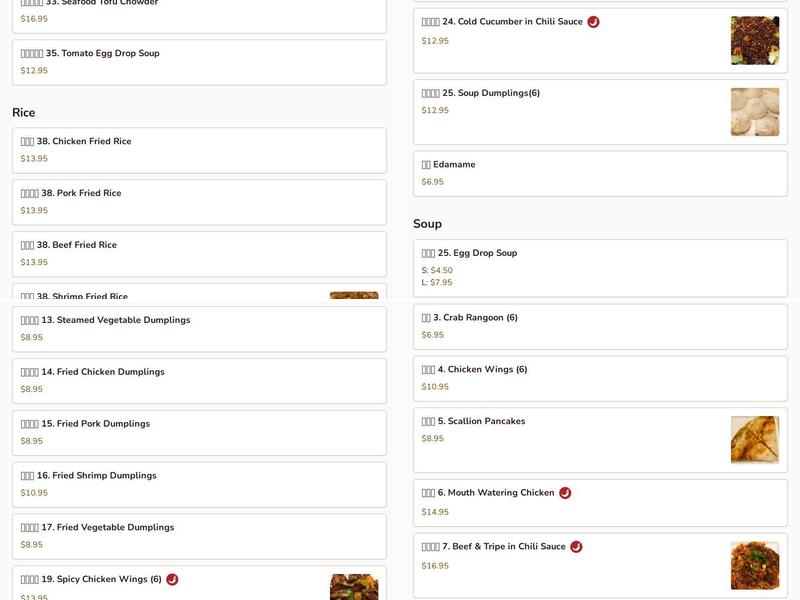Add Beef Fried Rice to the order

199,254
